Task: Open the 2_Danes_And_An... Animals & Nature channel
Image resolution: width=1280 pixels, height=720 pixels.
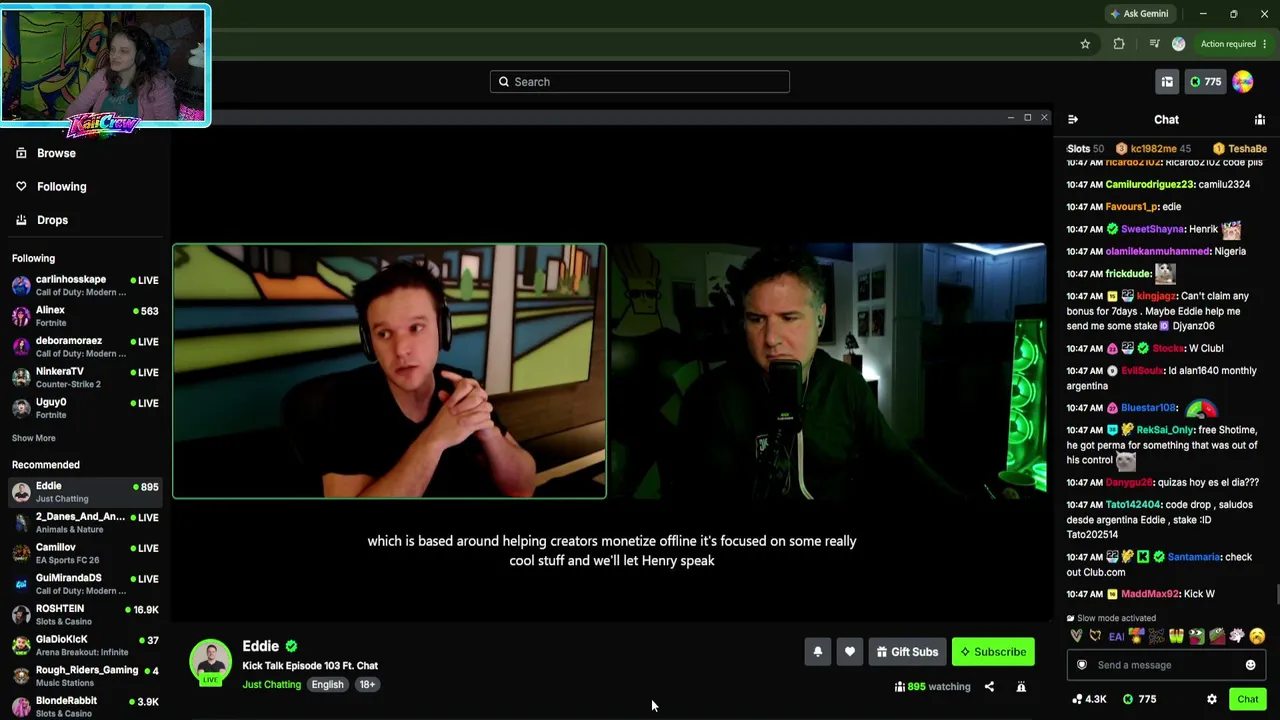Action: coord(85,522)
